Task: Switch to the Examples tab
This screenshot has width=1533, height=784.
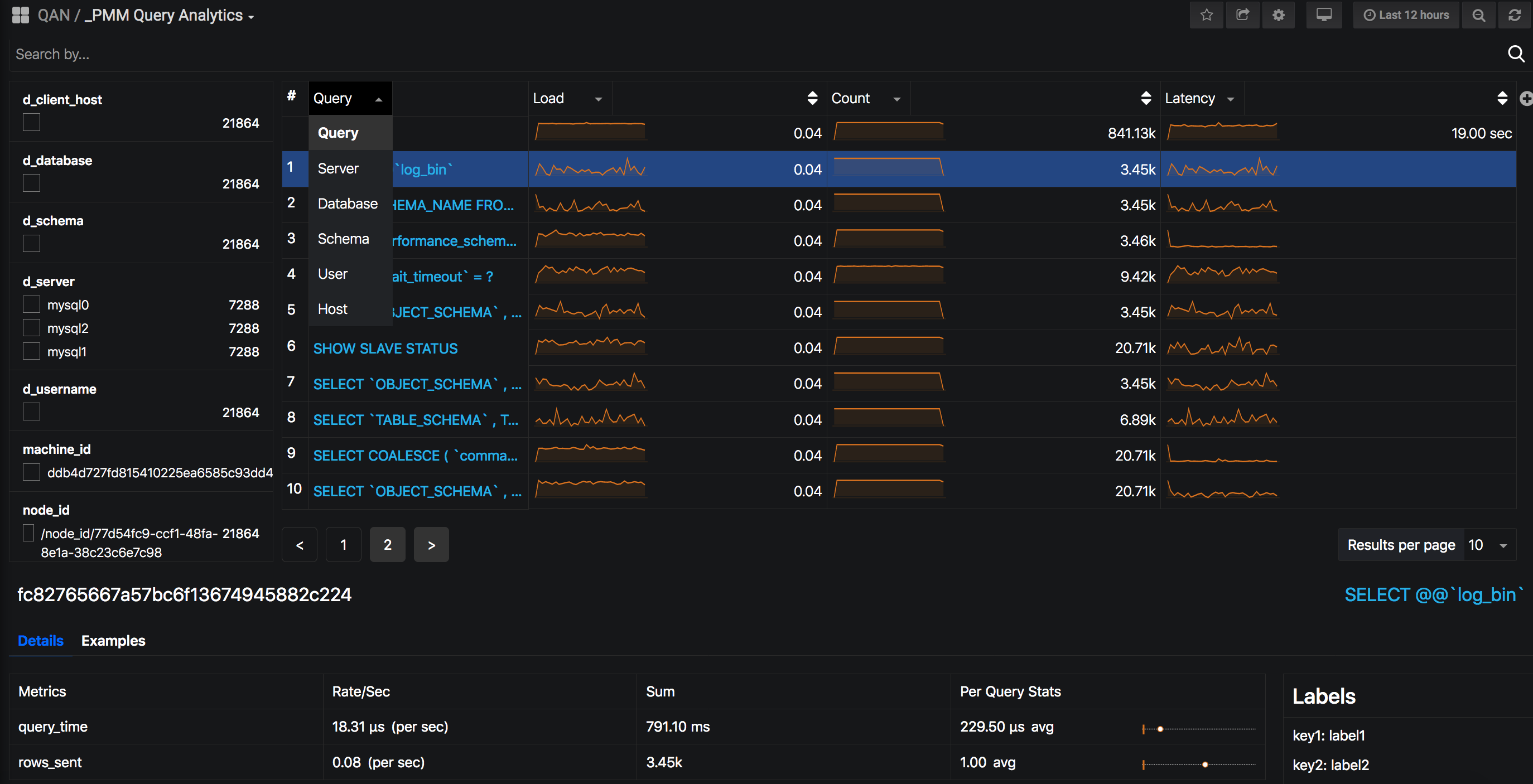Action: [x=113, y=641]
